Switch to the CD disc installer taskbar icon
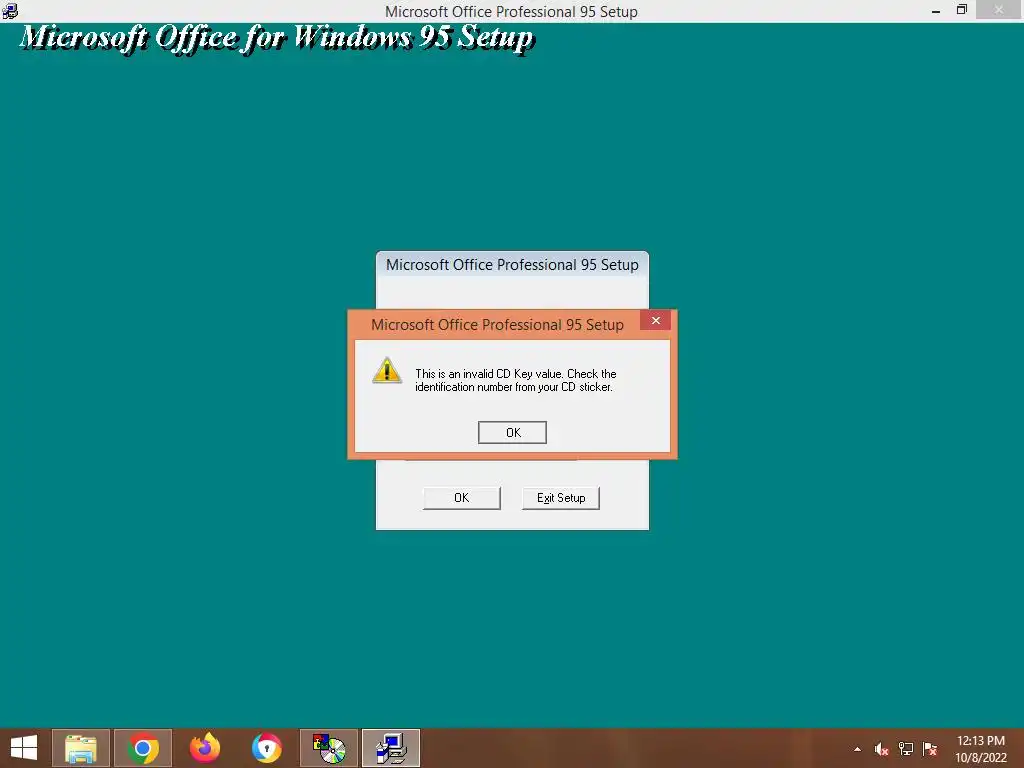Screen dimensions: 1024x768 [329, 748]
